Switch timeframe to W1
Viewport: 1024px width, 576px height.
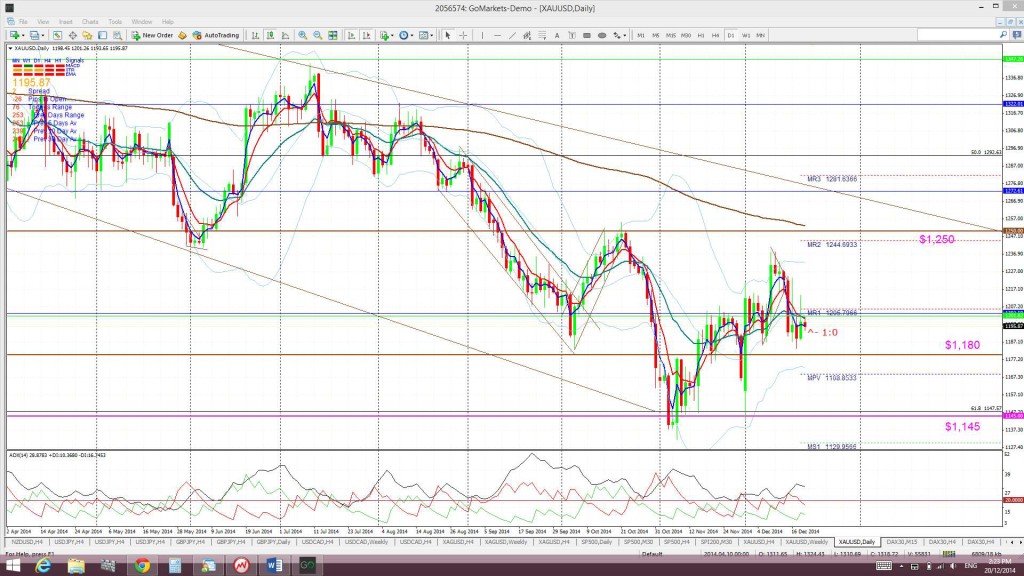point(746,35)
